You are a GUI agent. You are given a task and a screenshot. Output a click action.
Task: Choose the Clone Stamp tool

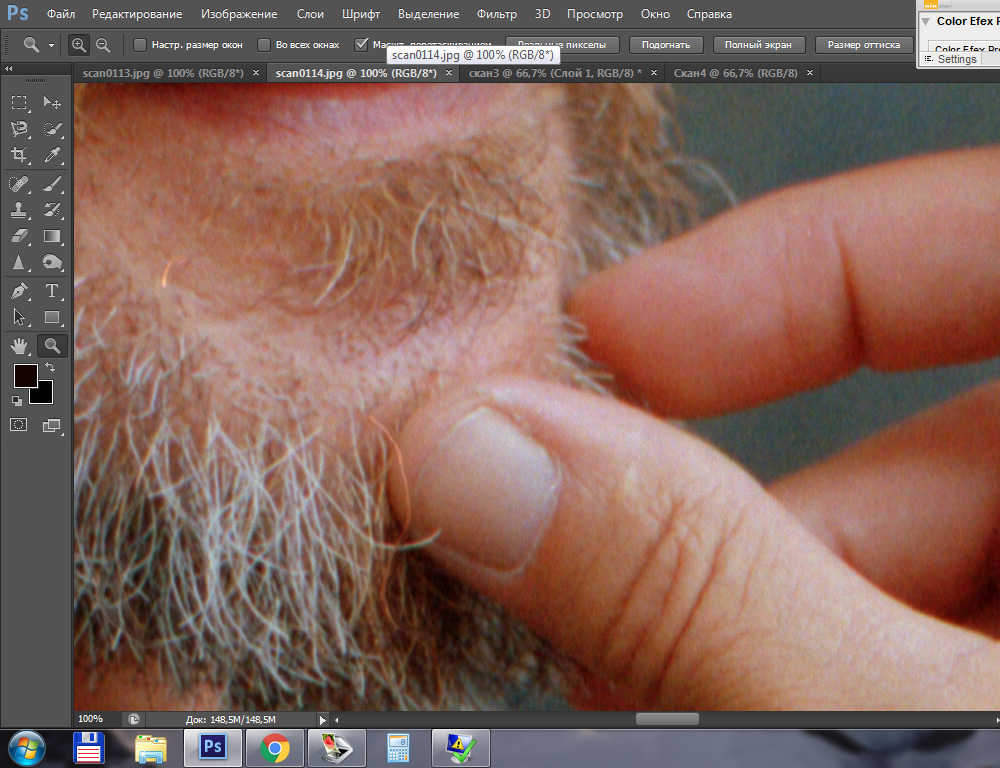(x=19, y=210)
